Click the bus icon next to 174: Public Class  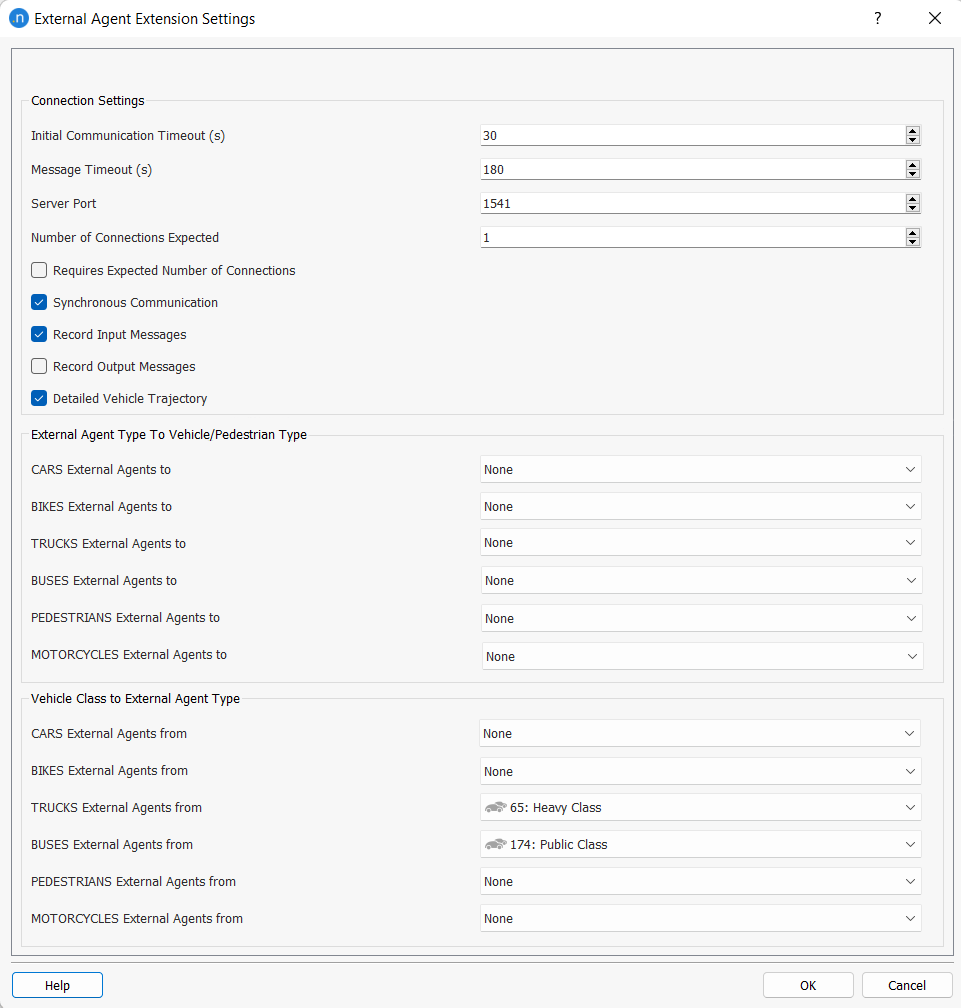pos(497,844)
